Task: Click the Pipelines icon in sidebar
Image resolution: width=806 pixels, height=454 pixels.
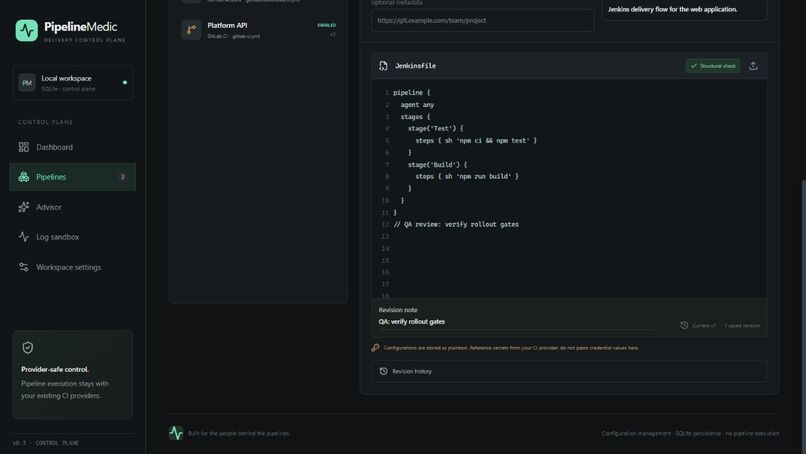Action: click(x=24, y=177)
